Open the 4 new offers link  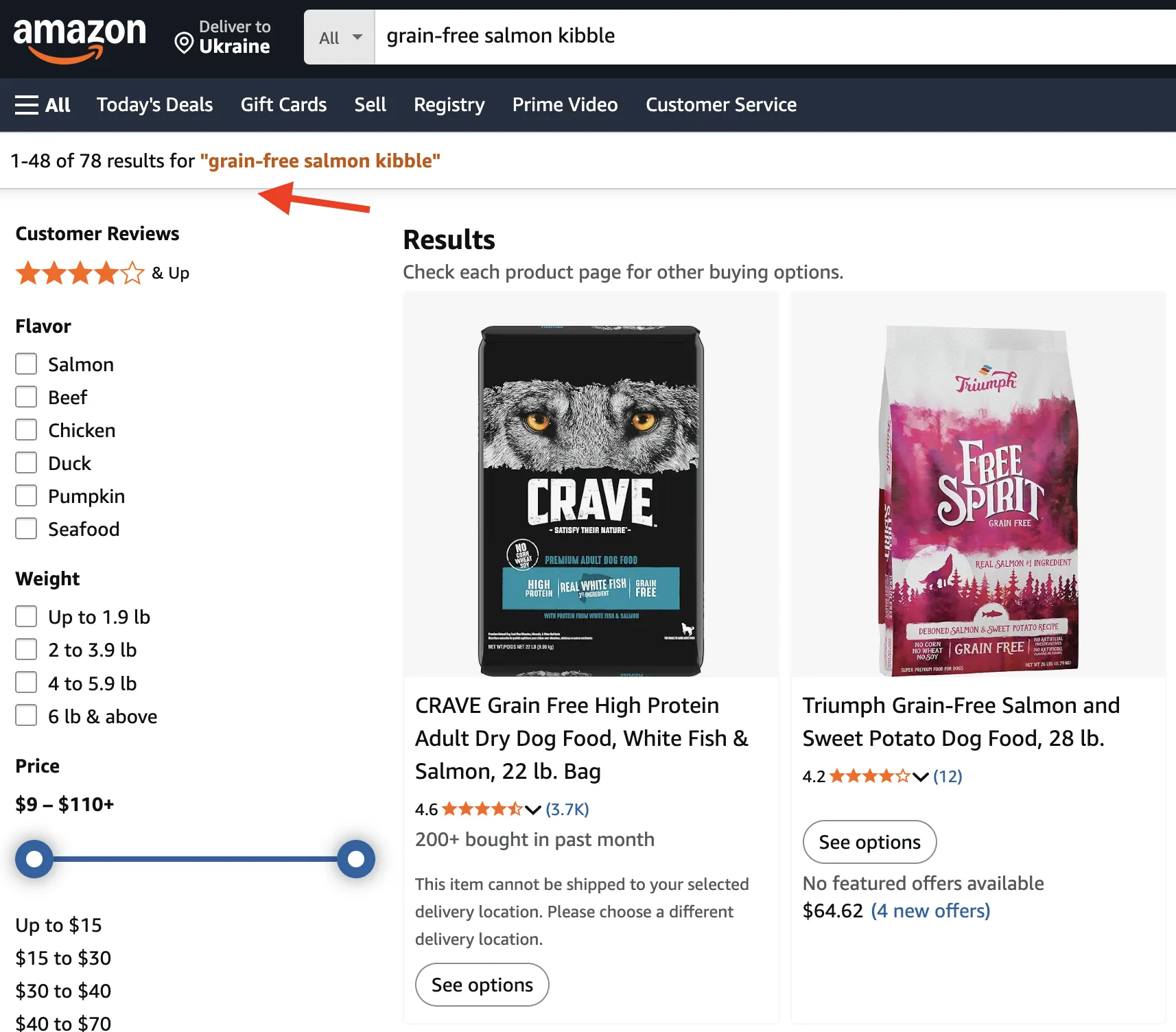pos(930,911)
